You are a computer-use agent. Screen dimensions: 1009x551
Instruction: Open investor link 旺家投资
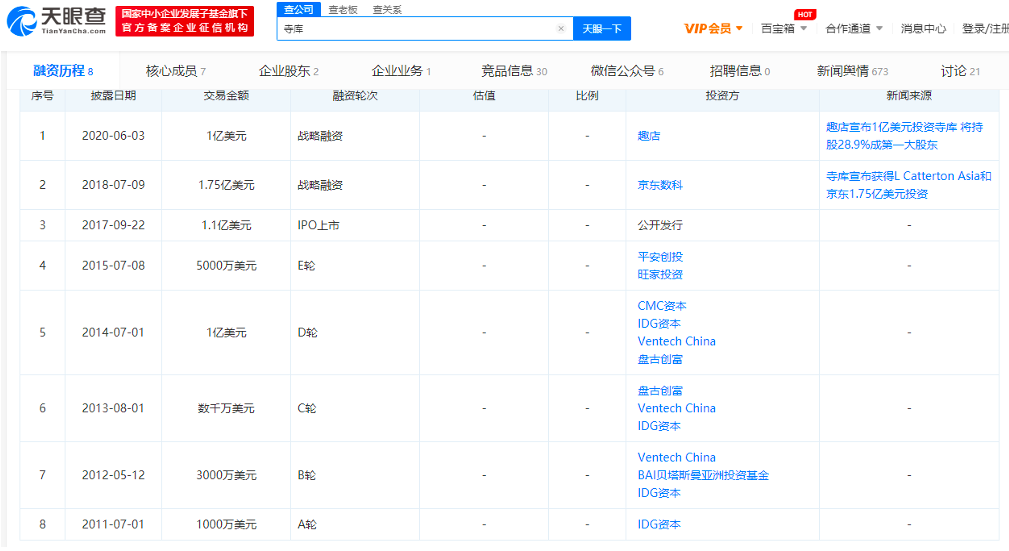[660, 274]
